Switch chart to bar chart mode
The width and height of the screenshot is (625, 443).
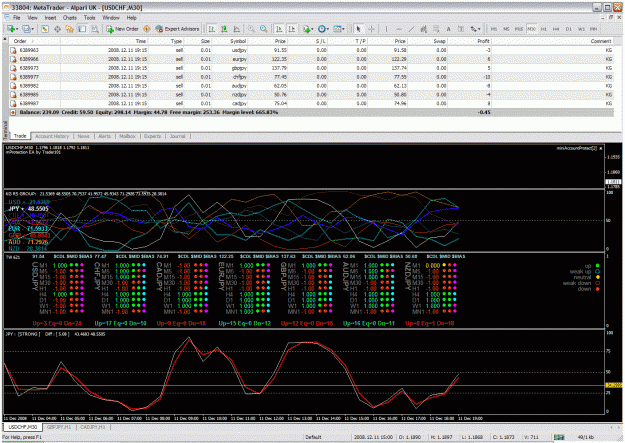coord(212,29)
